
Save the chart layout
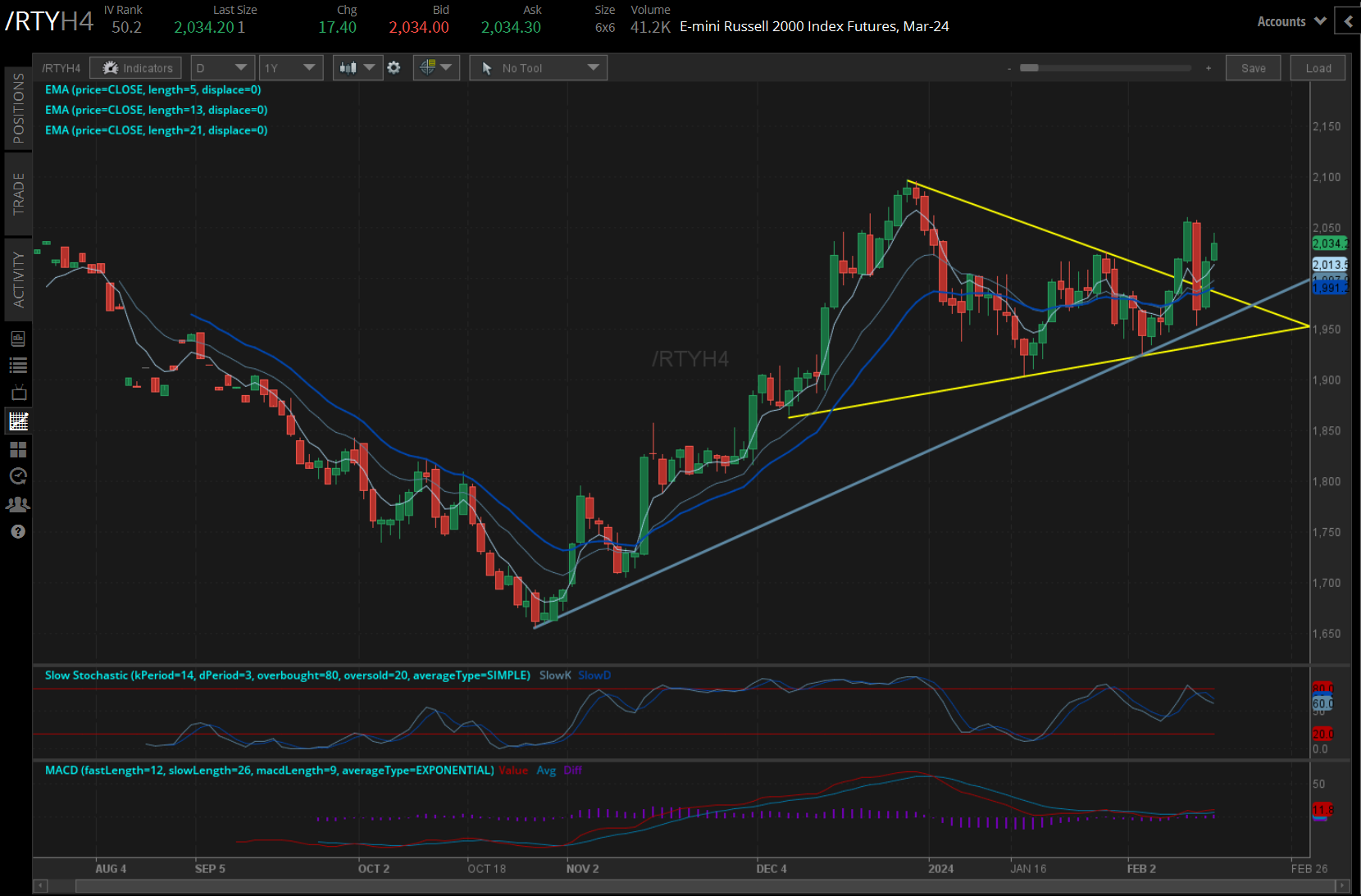[x=1253, y=68]
